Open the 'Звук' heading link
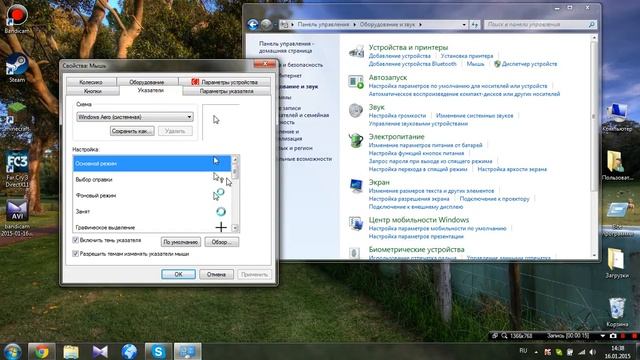This screenshot has width=640, height=360. tap(376, 107)
